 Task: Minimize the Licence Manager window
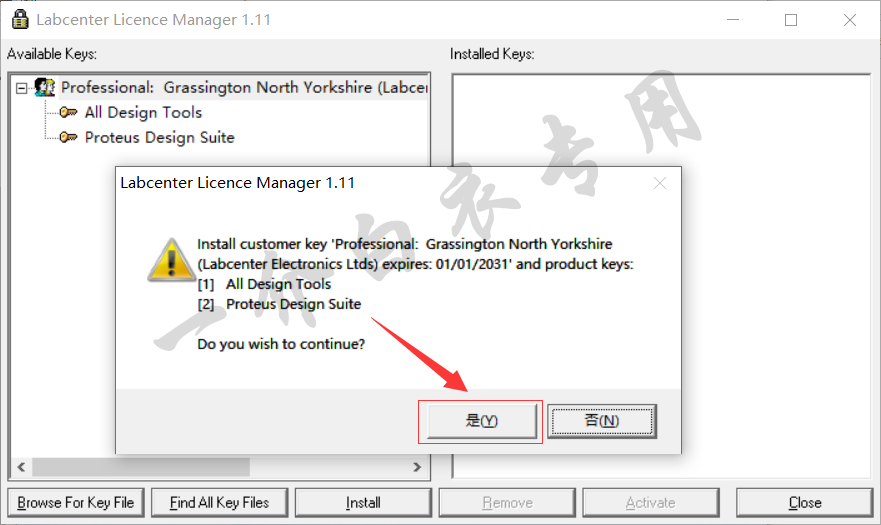click(x=733, y=20)
